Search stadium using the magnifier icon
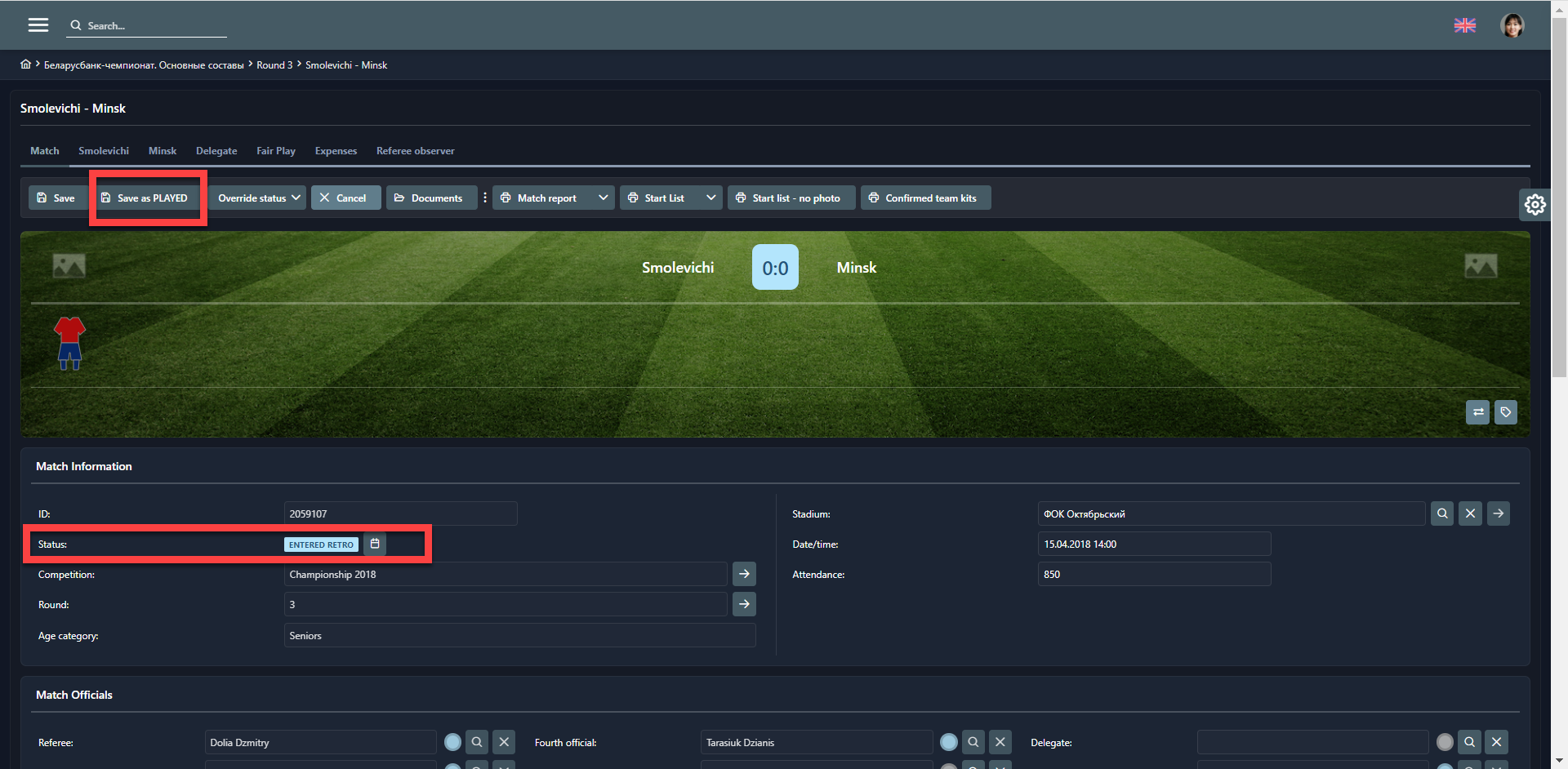Image resolution: width=1568 pixels, height=769 pixels. [x=1442, y=513]
